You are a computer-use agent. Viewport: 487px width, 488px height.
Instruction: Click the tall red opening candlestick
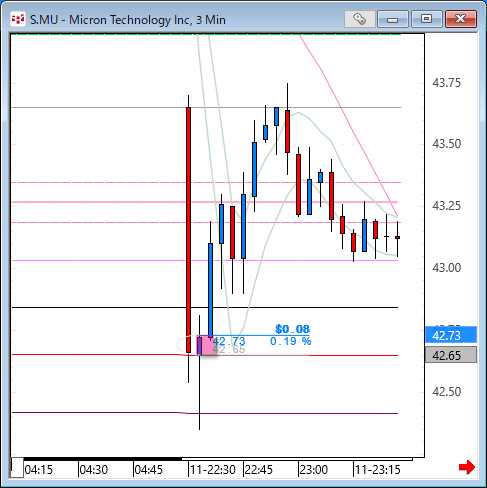click(x=188, y=229)
